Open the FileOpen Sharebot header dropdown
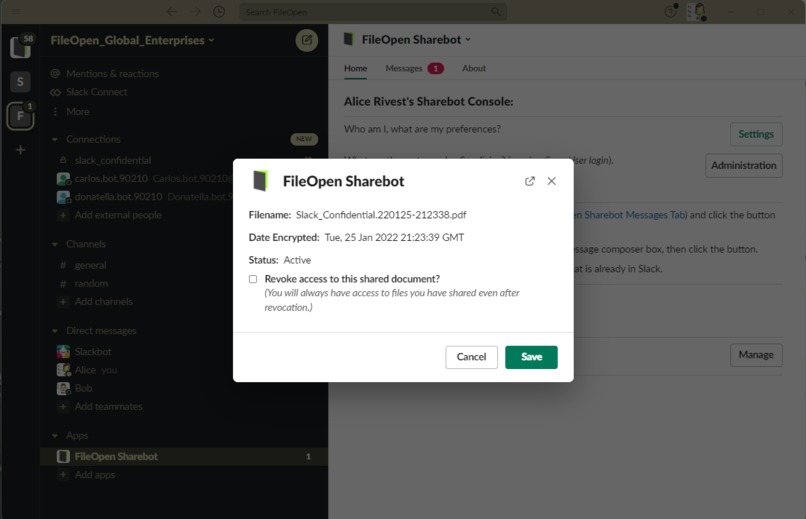 [x=416, y=40]
